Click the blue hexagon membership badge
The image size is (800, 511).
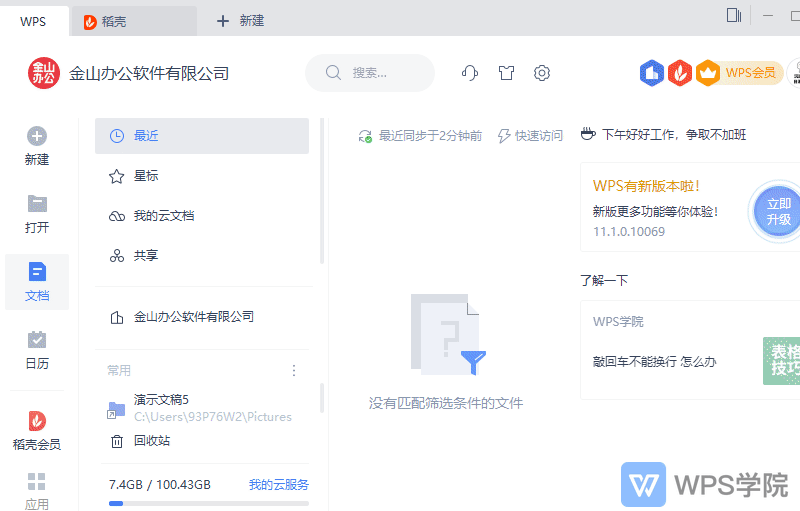tap(652, 73)
